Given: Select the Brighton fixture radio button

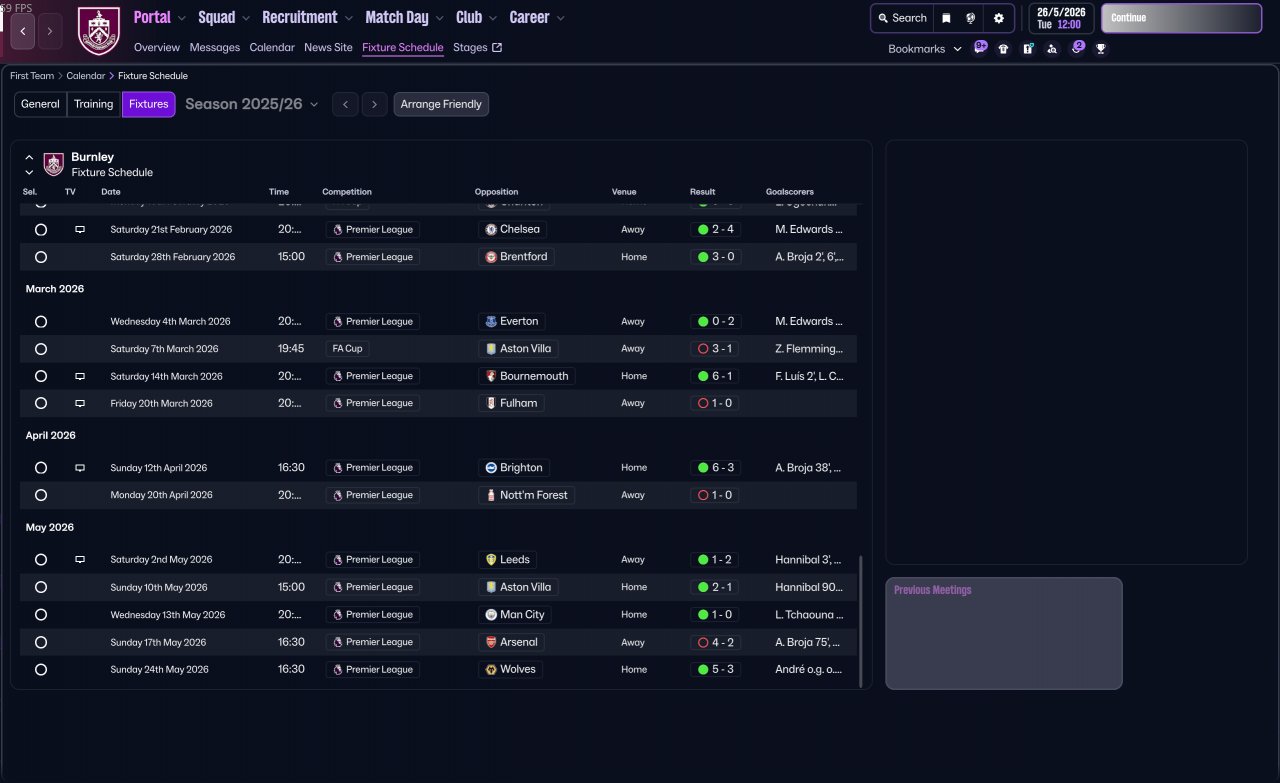Looking at the screenshot, I should (41, 468).
